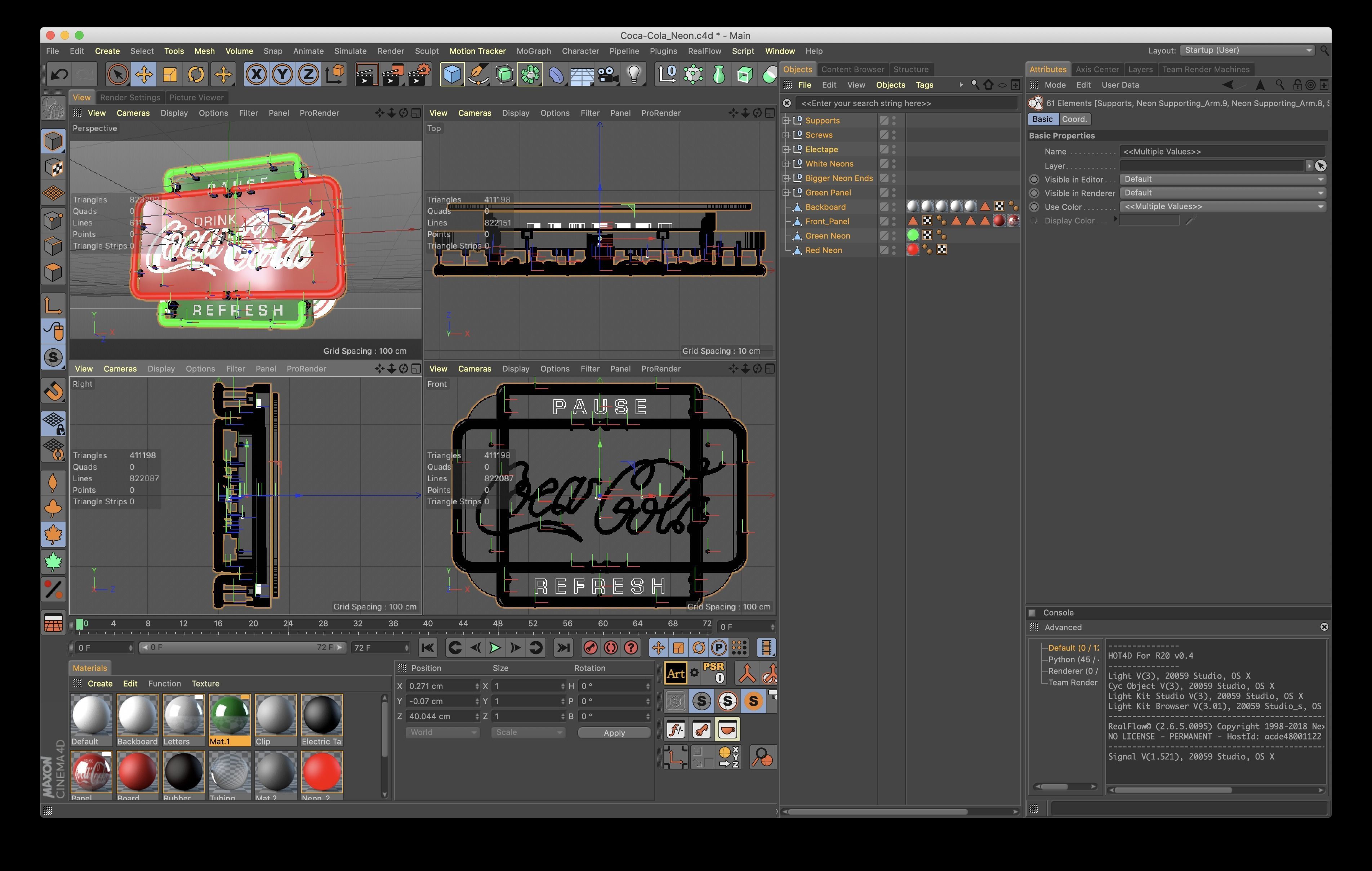Open the Visible in Renderer dropdown
The width and height of the screenshot is (1372, 871).
(1223, 193)
